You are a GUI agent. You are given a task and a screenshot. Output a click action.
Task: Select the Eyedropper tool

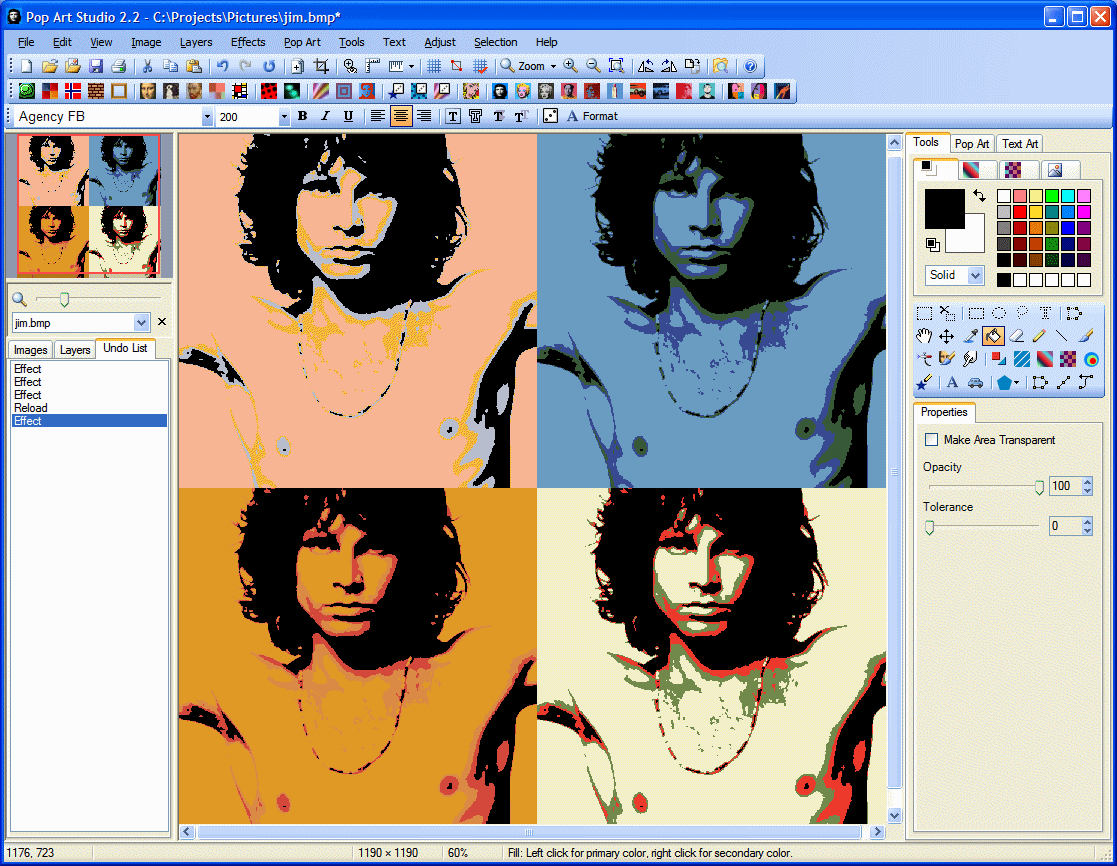tap(968, 336)
